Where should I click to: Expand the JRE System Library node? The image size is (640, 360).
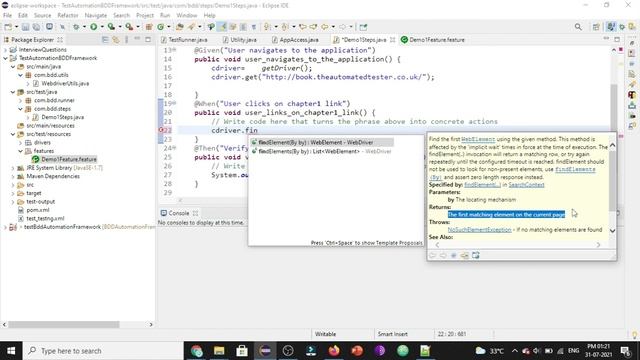[13, 168]
